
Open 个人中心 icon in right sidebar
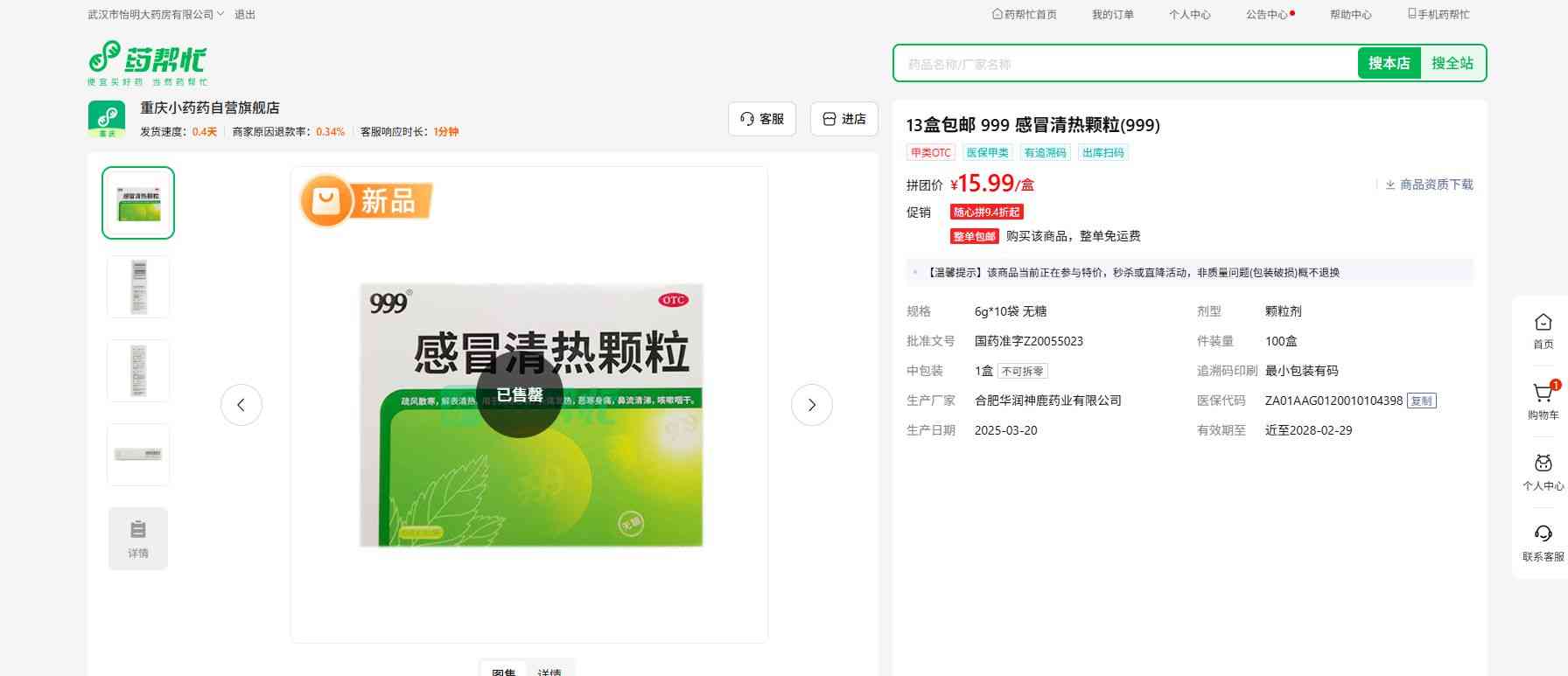pyautogui.click(x=1543, y=464)
